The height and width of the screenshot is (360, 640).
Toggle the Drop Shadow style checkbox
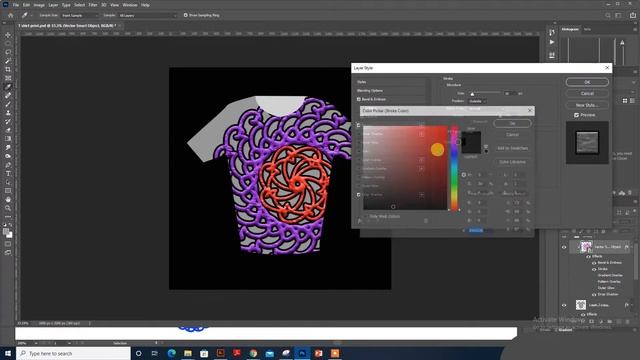(359, 195)
